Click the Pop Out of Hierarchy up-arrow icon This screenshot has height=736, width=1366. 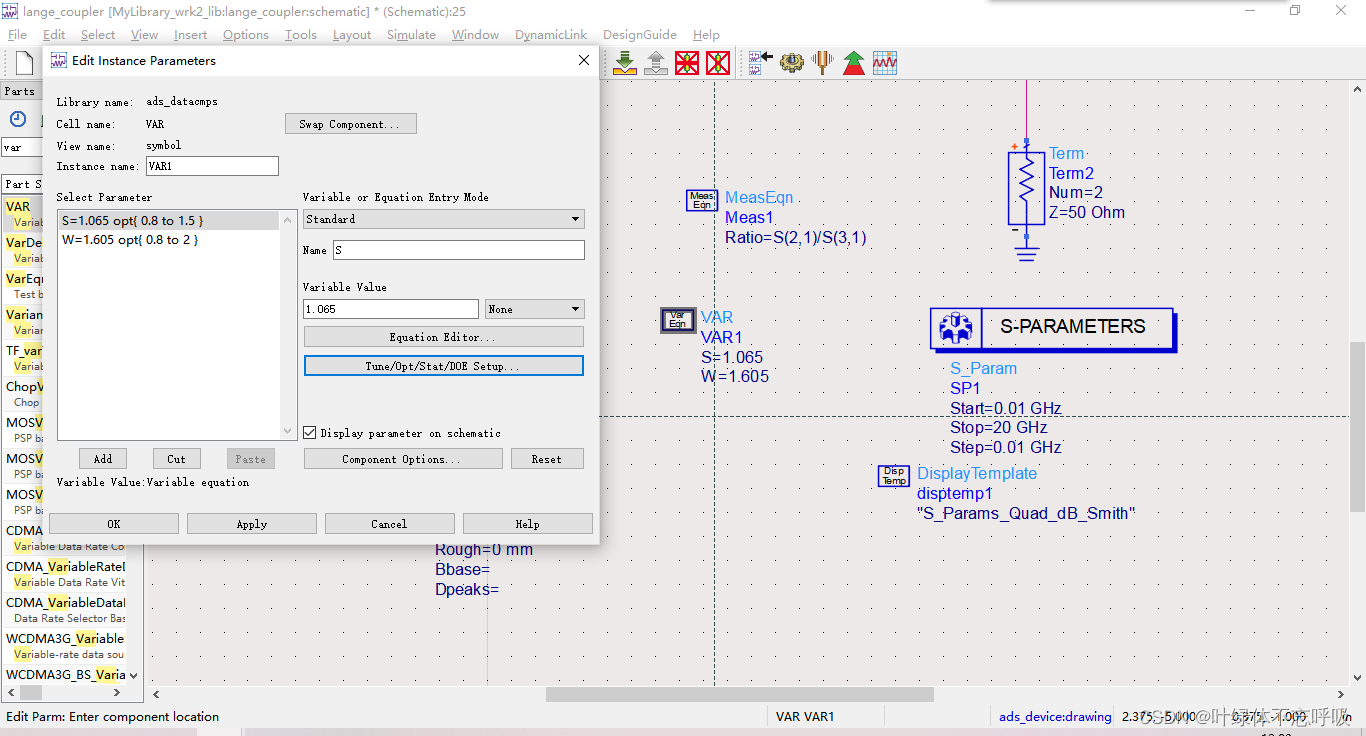[x=656, y=63]
